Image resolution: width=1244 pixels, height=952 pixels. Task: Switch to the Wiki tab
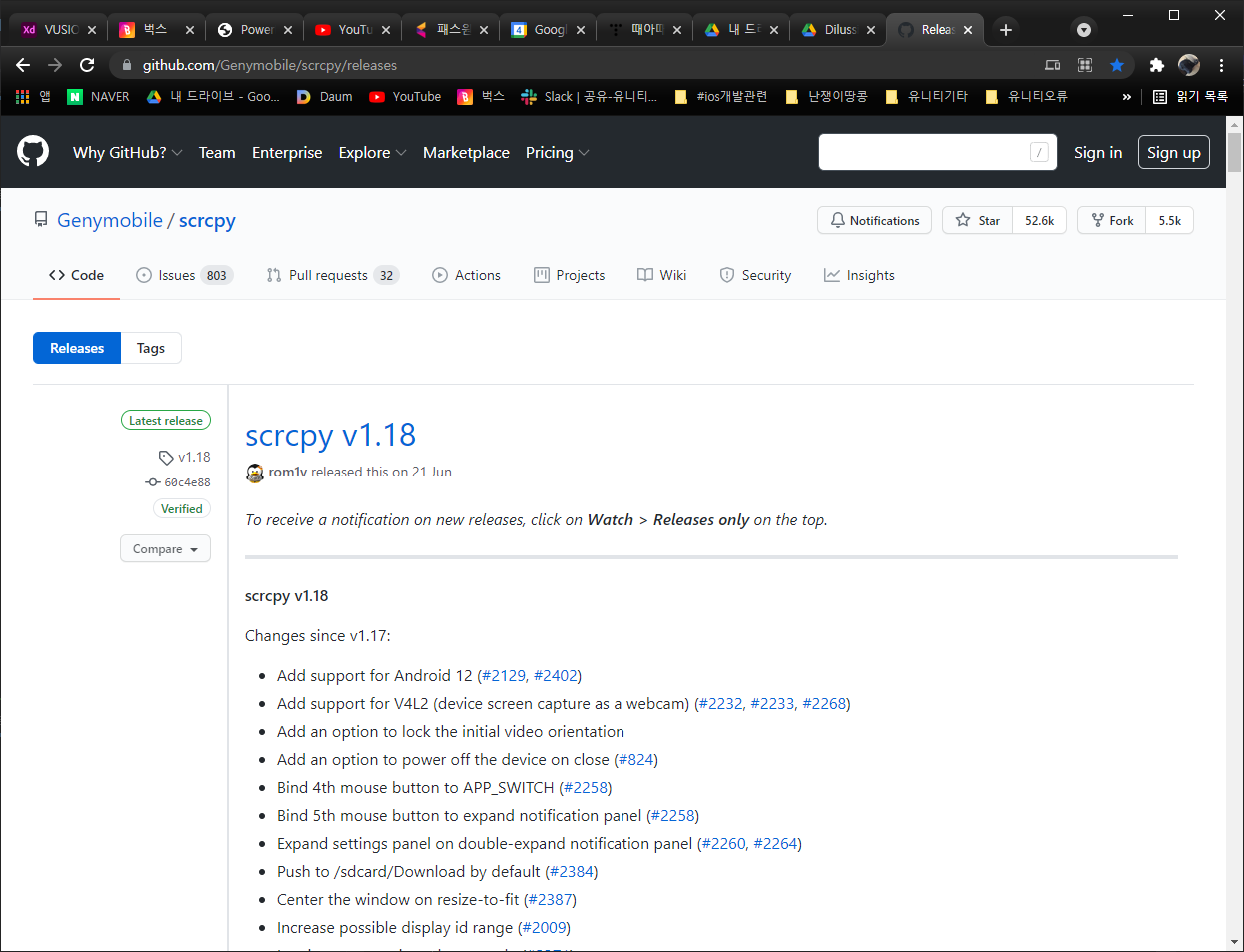coord(661,275)
